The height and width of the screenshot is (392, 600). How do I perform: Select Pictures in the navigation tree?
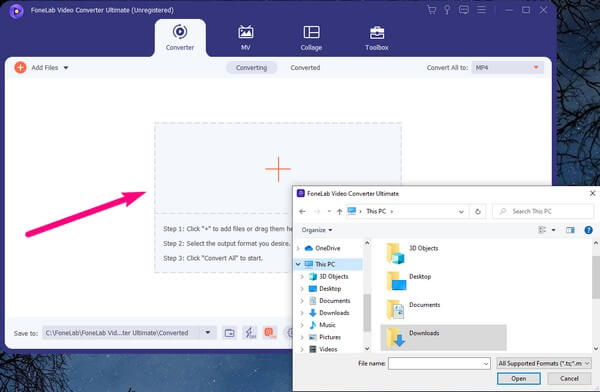[330, 337]
